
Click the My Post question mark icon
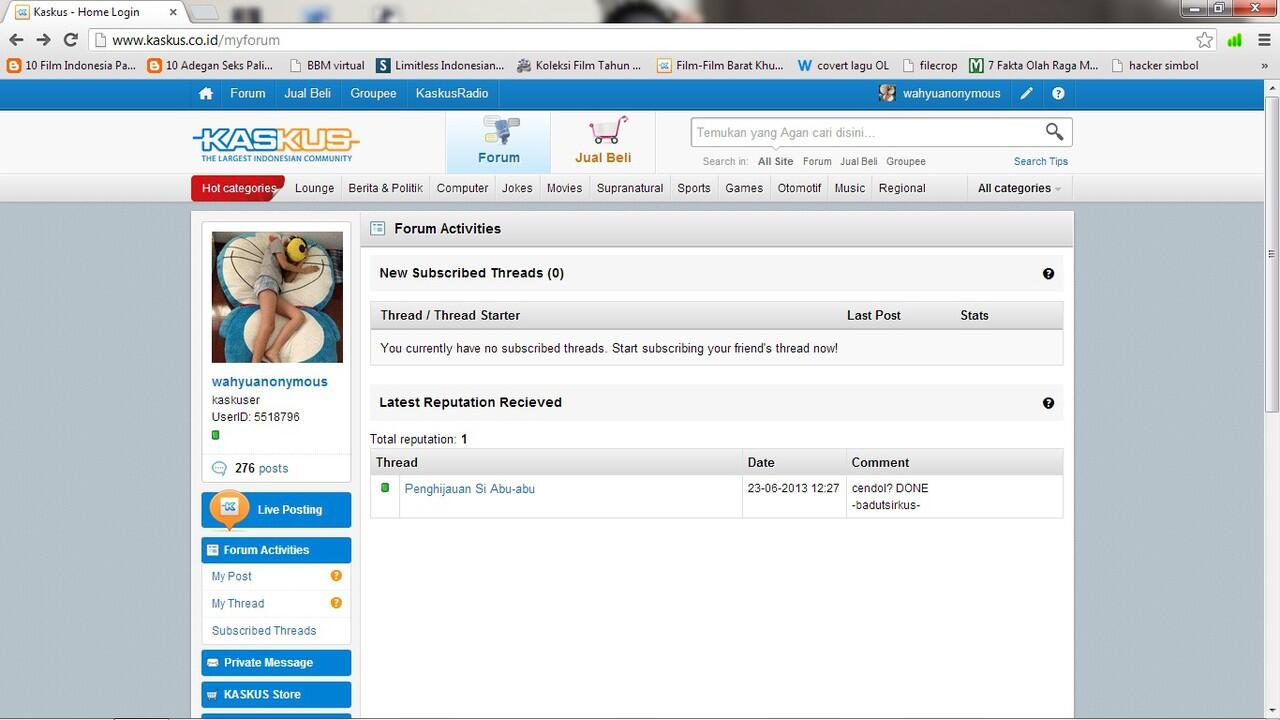pyautogui.click(x=336, y=576)
